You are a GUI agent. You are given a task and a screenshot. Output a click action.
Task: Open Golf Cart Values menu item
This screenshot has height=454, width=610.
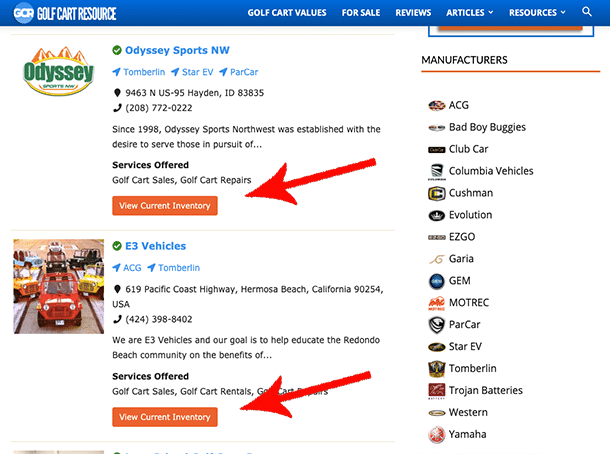click(287, 13)
